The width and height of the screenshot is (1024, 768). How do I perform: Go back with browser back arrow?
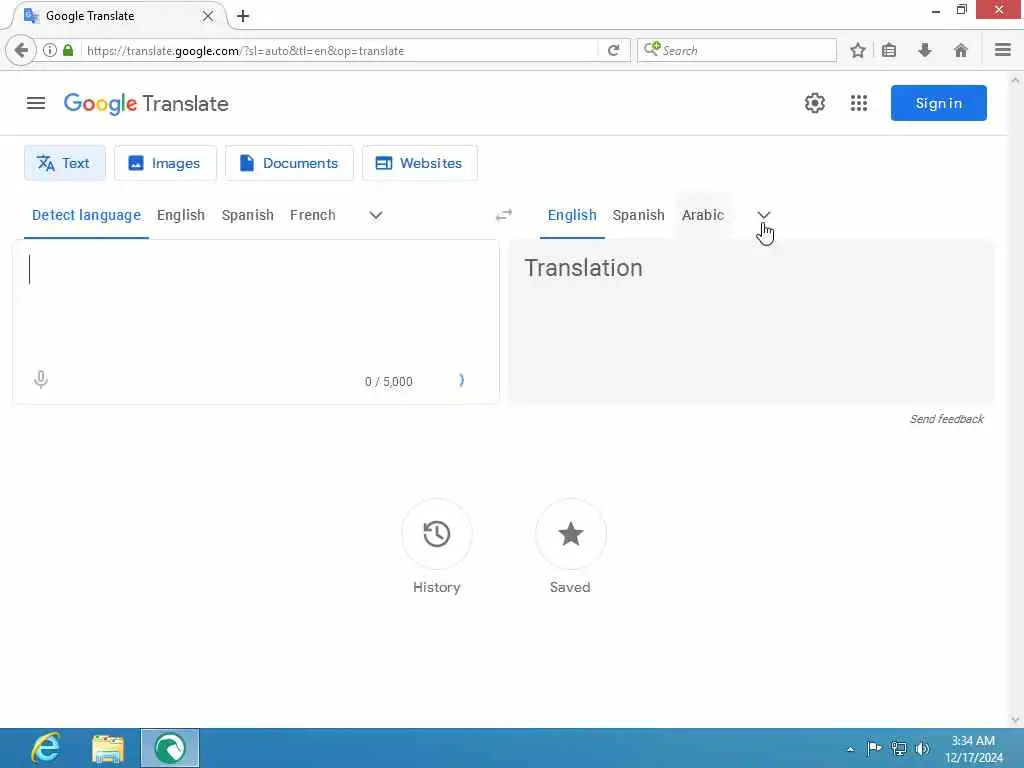click(21, 50)
